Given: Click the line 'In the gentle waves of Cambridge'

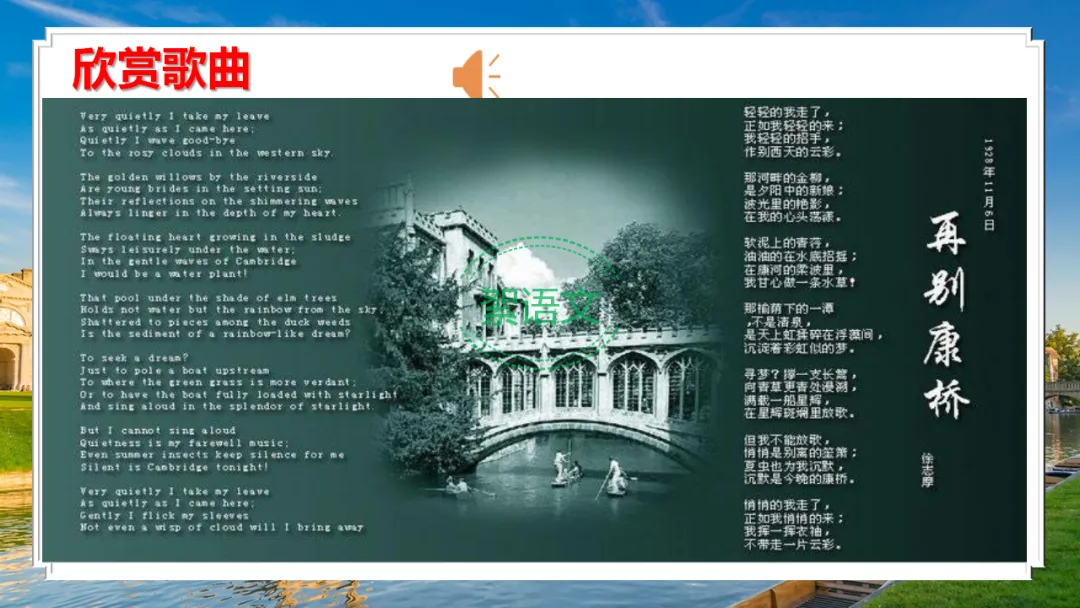Looking at the screenshot, I should [188, 261].
